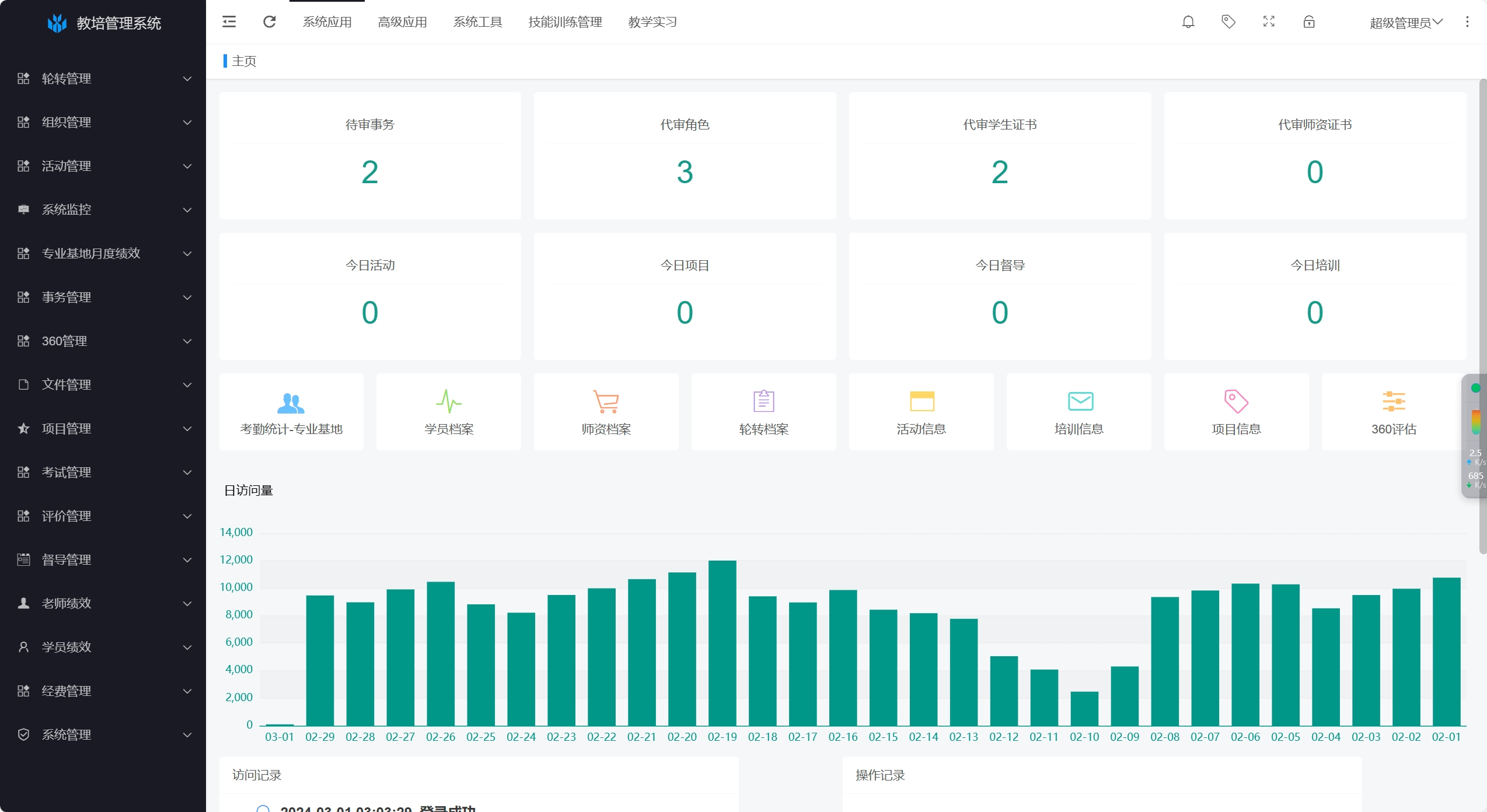This screenshot has height=812, width=1487.
Task: Open the vertical three-dots more menu
Action: click(x=1467, y=22)
